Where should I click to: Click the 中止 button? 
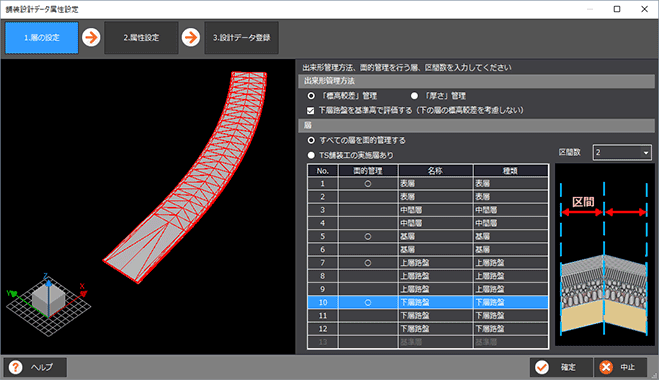coord(621,367)
